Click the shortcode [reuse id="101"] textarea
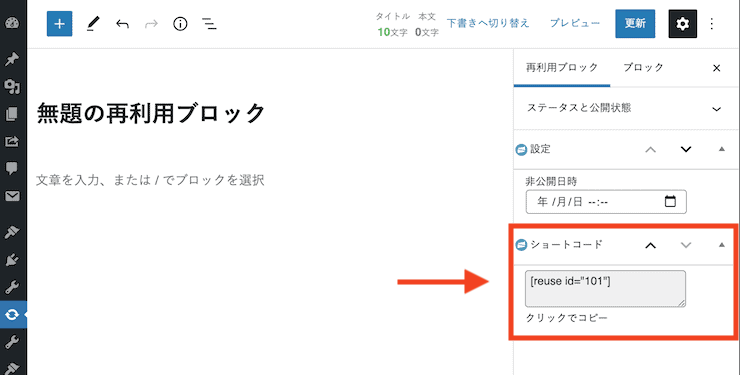 (x=605, y=289)
